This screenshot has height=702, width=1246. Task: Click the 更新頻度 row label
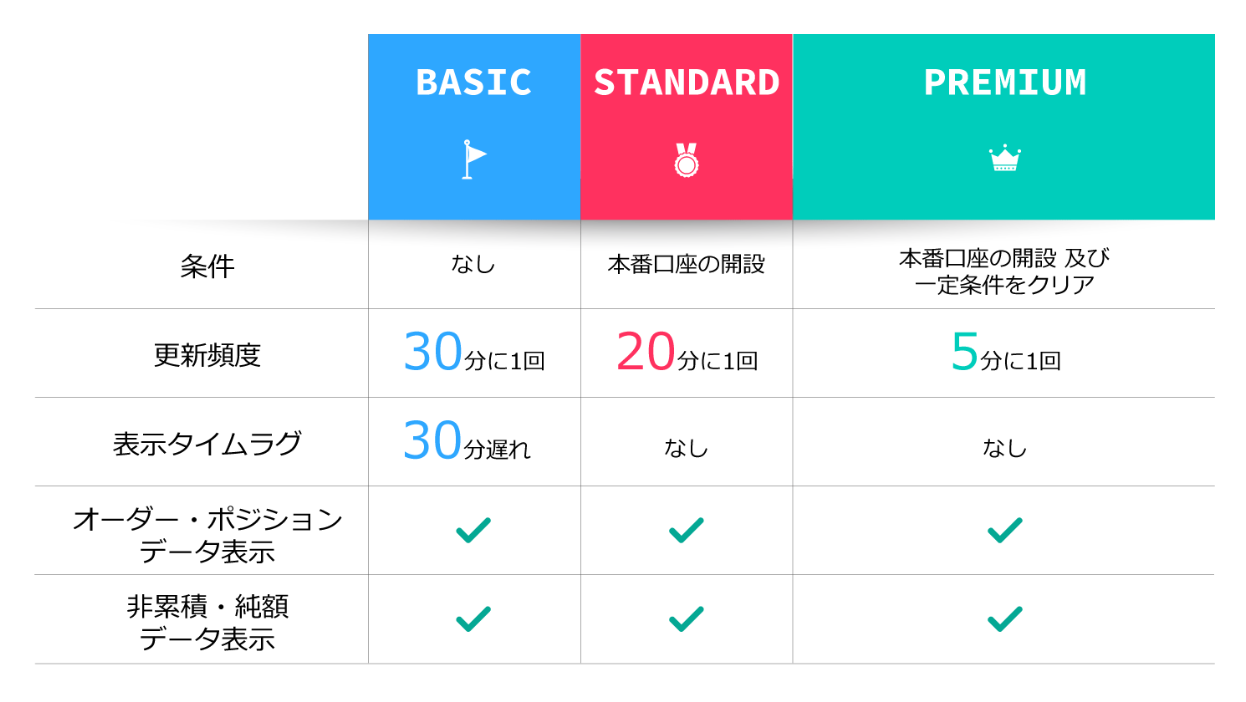pyautogui.click(x=207, y=354)
